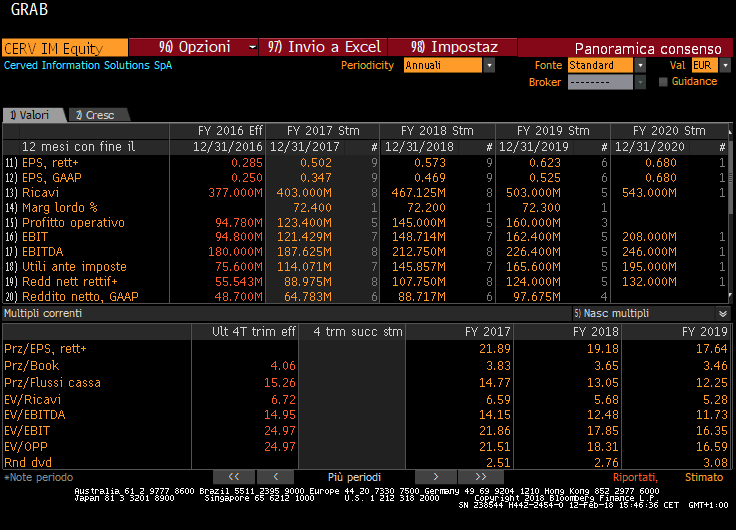Switch to the Valori tab
The width and height of the screenshot is (736, 530).
click(30, 115)
